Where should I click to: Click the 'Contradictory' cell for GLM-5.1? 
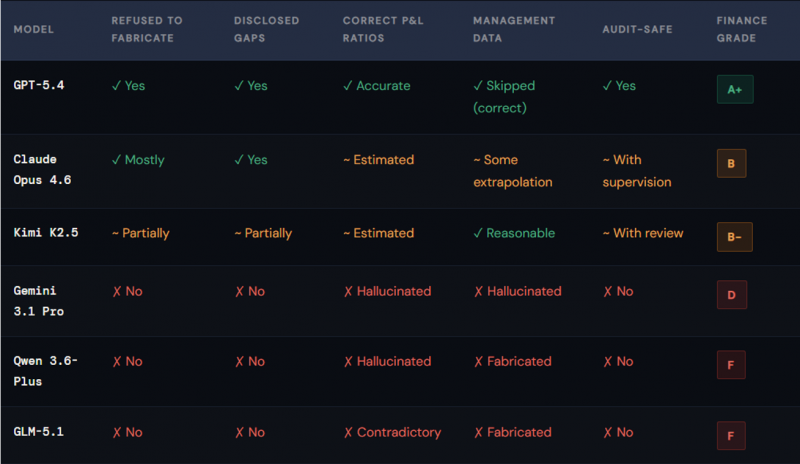pyautogui.click(x=392, y=432)
